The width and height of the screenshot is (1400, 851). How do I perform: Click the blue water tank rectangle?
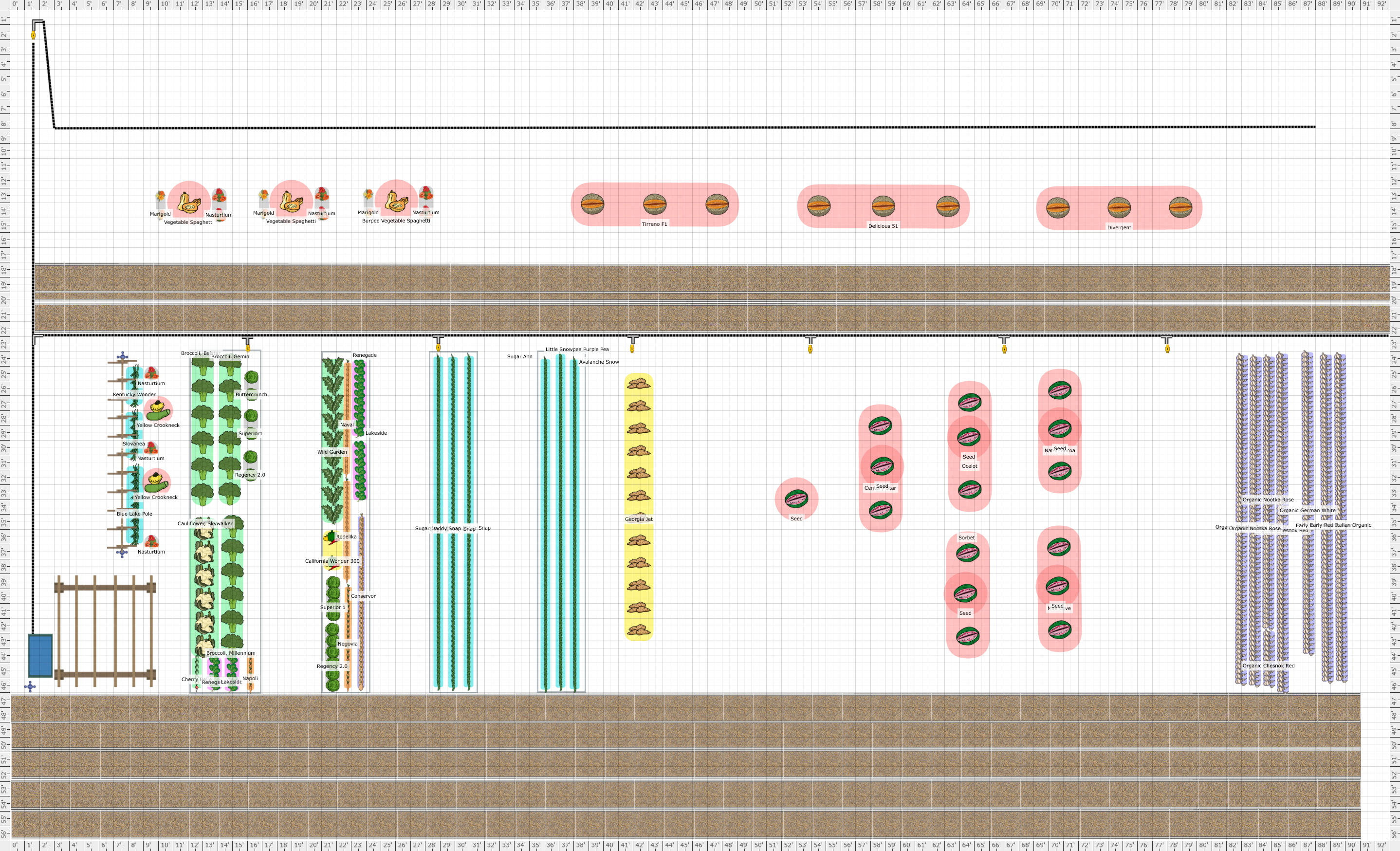tap(40, 656)
